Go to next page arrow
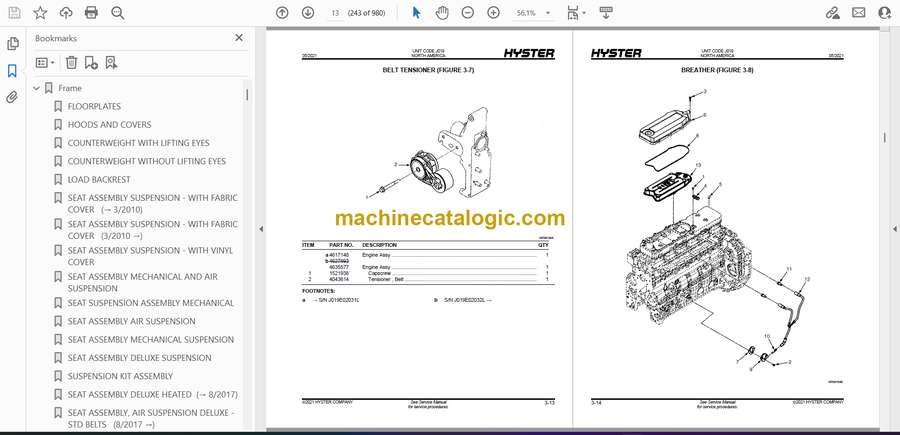The height and width of the screenshot is (435, 900). (308, 13)
